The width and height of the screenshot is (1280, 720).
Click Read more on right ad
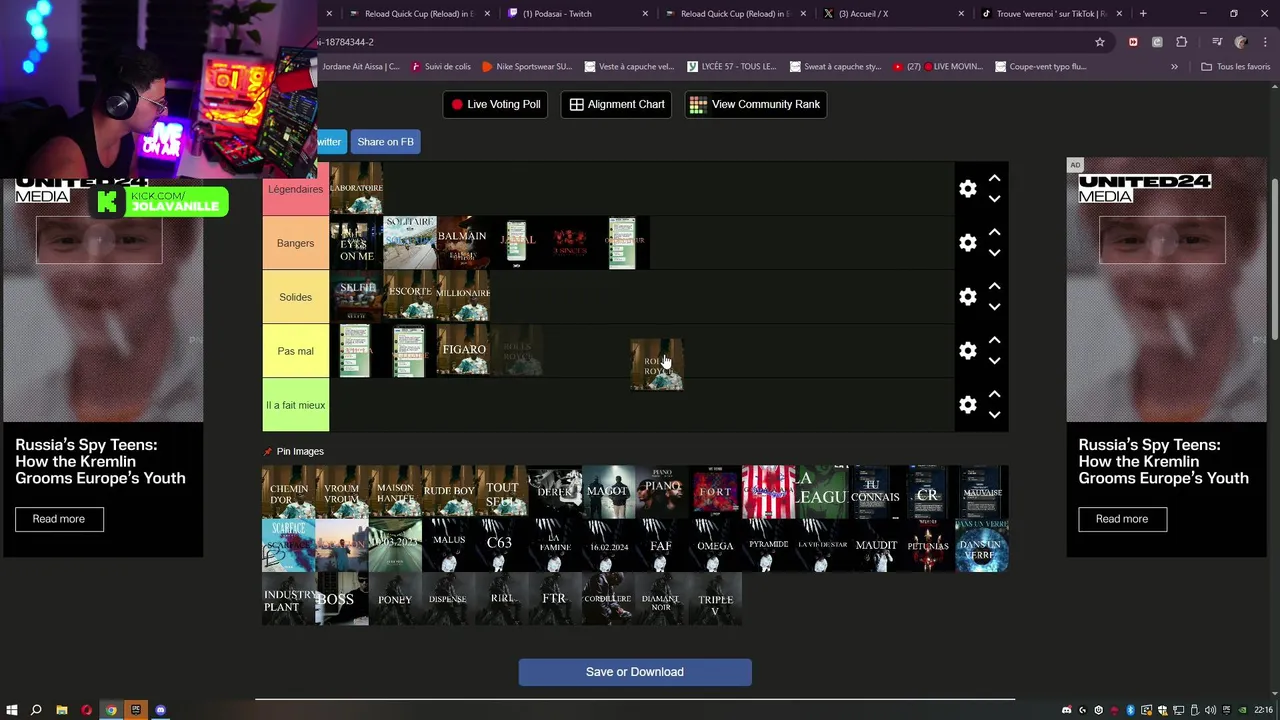1122,519
